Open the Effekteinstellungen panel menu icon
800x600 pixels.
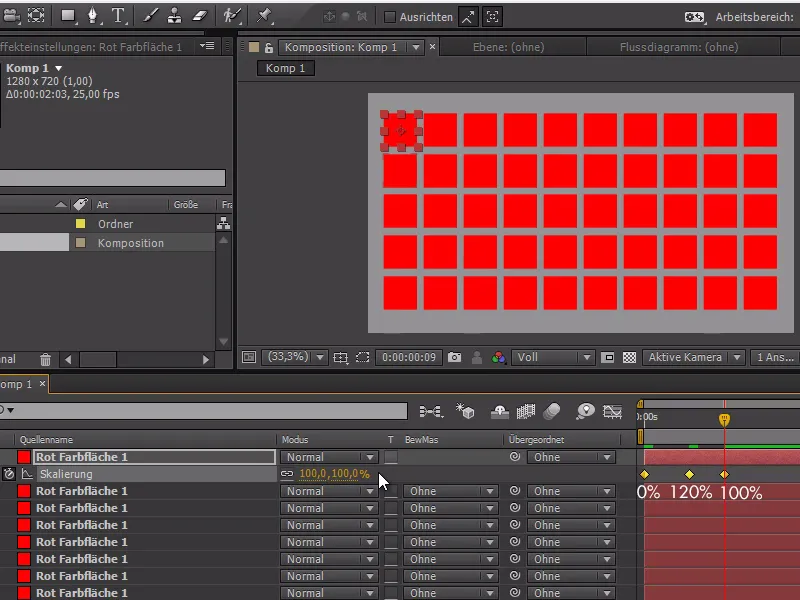tap(207, 46)
